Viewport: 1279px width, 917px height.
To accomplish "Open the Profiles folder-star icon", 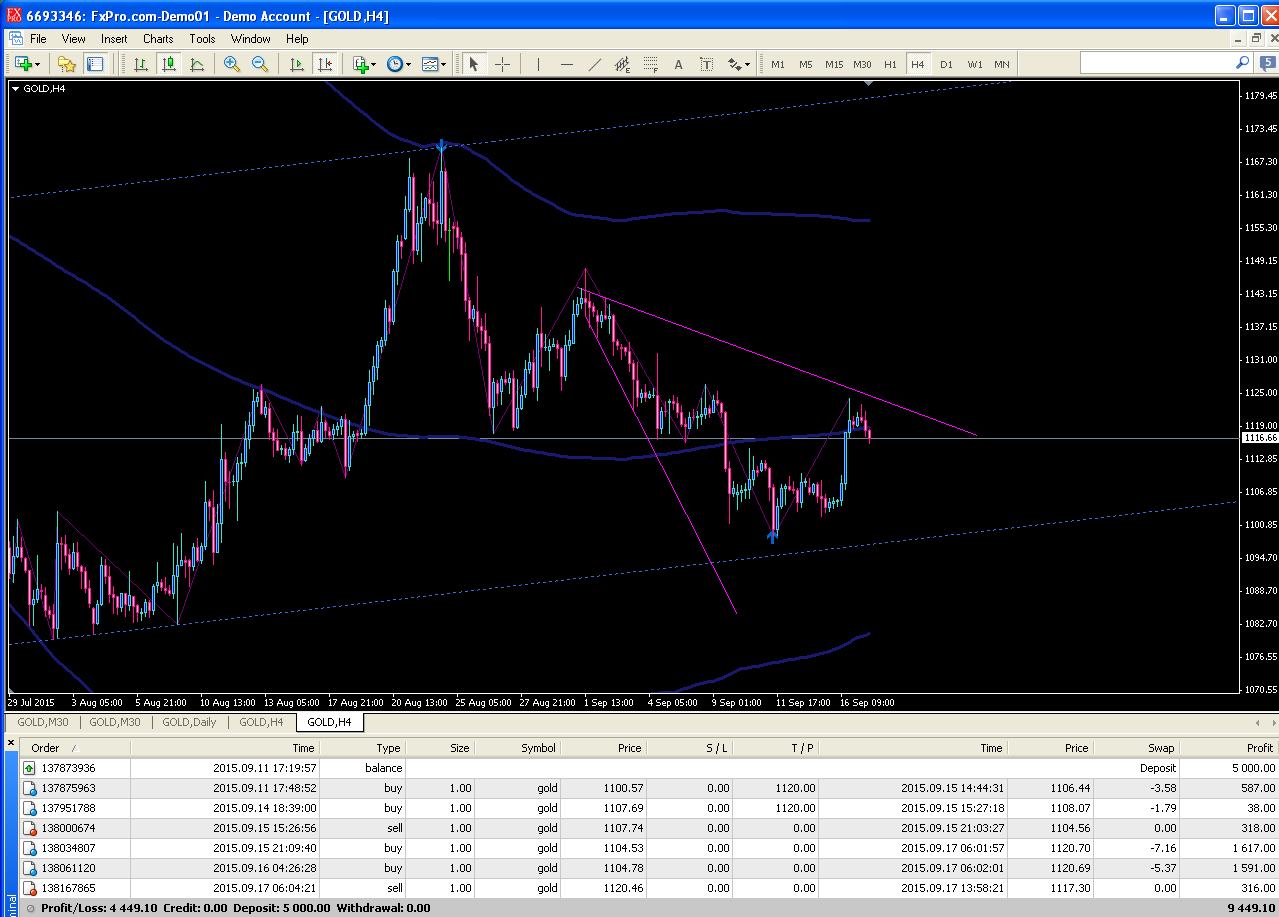I will pyautogui.click(x=67, y=64).
